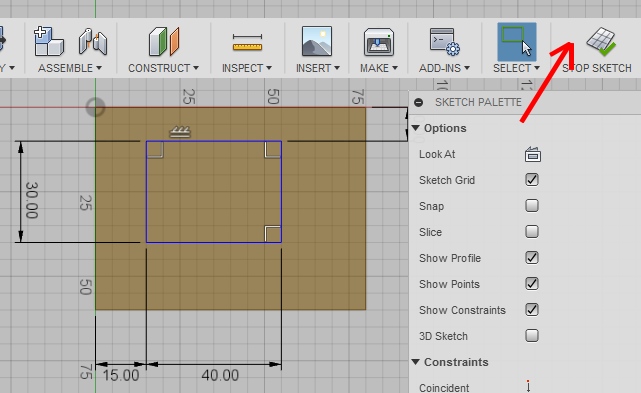
Task: Click the bottom-right perpendicular constraint marker of the rectangle
Action: coord(273,234)
